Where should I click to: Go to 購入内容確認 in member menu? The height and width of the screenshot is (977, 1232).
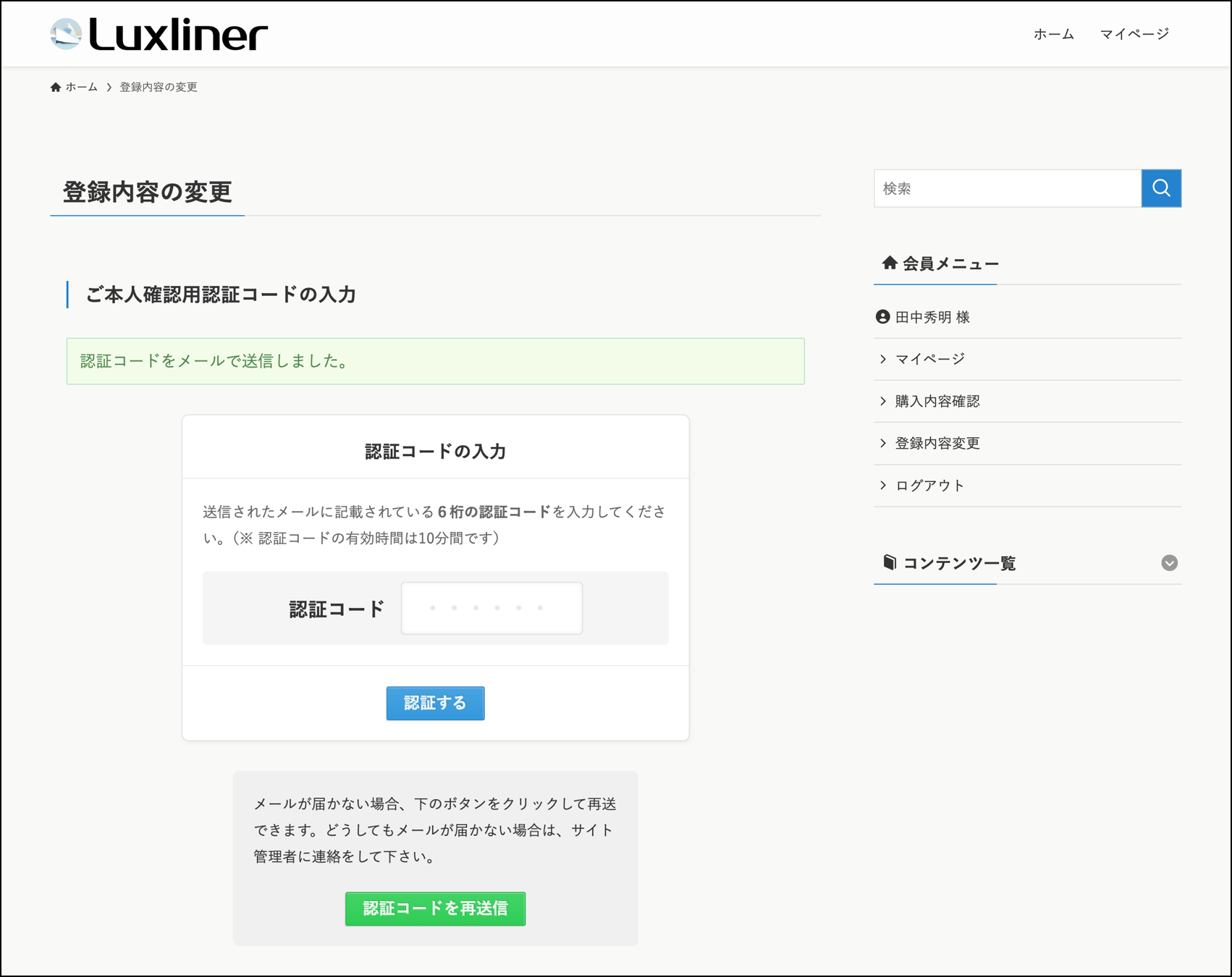(x=937, y=401)
